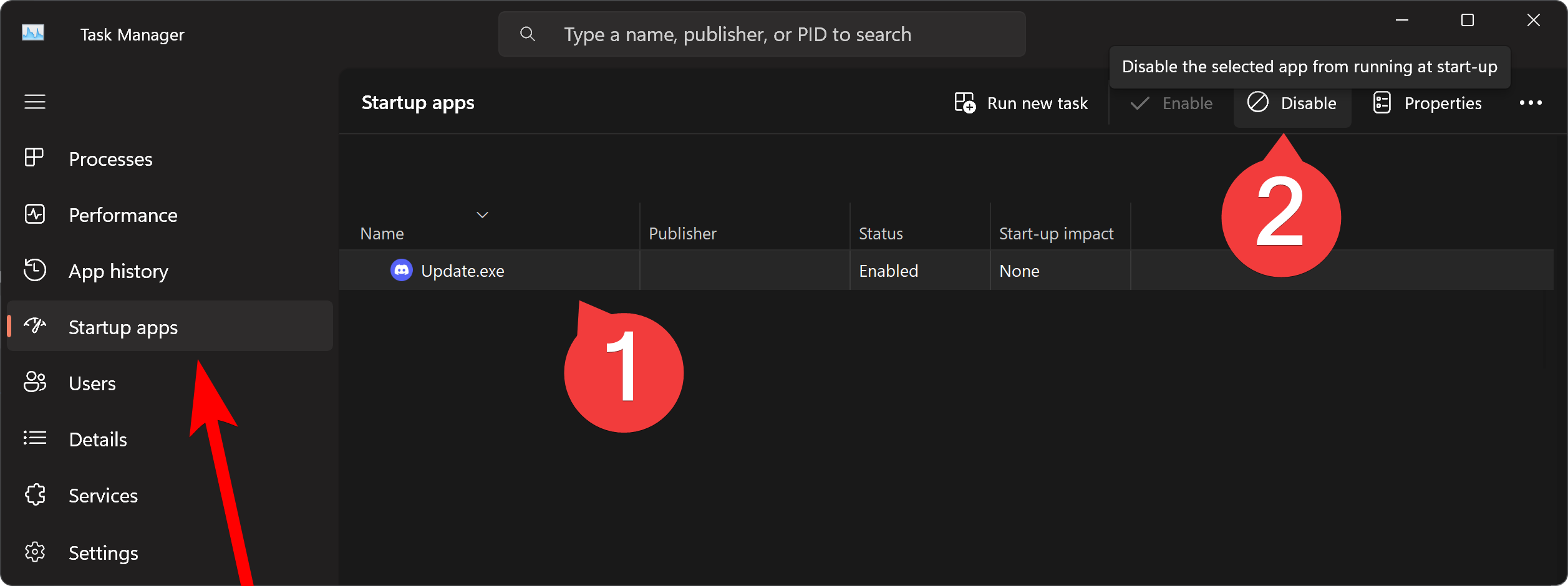
Task: Click the Task Manager logo icon
Action: [32, 32]
